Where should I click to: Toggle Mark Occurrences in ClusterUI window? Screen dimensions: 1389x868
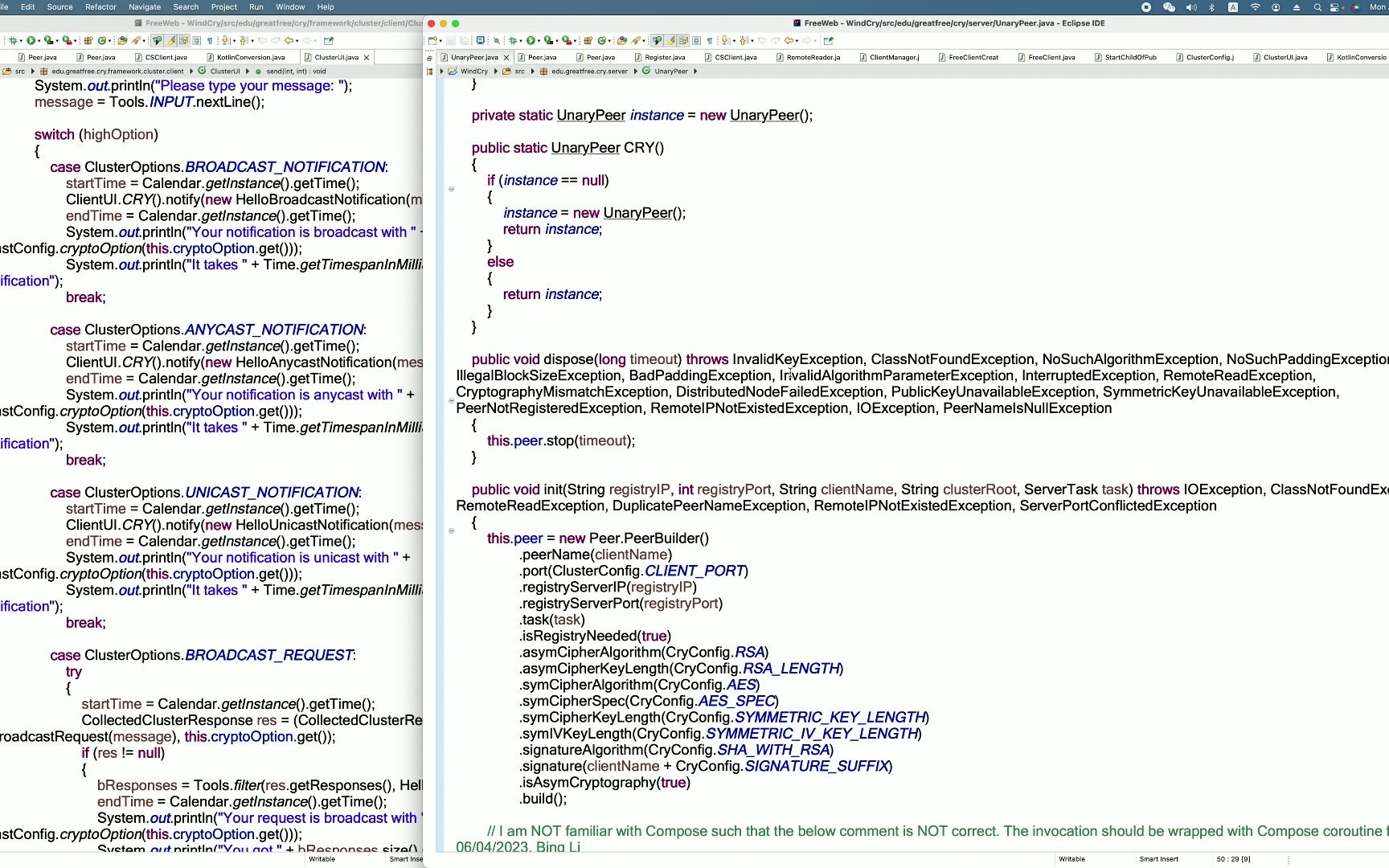pyautogui.click(x=170, y=40)
